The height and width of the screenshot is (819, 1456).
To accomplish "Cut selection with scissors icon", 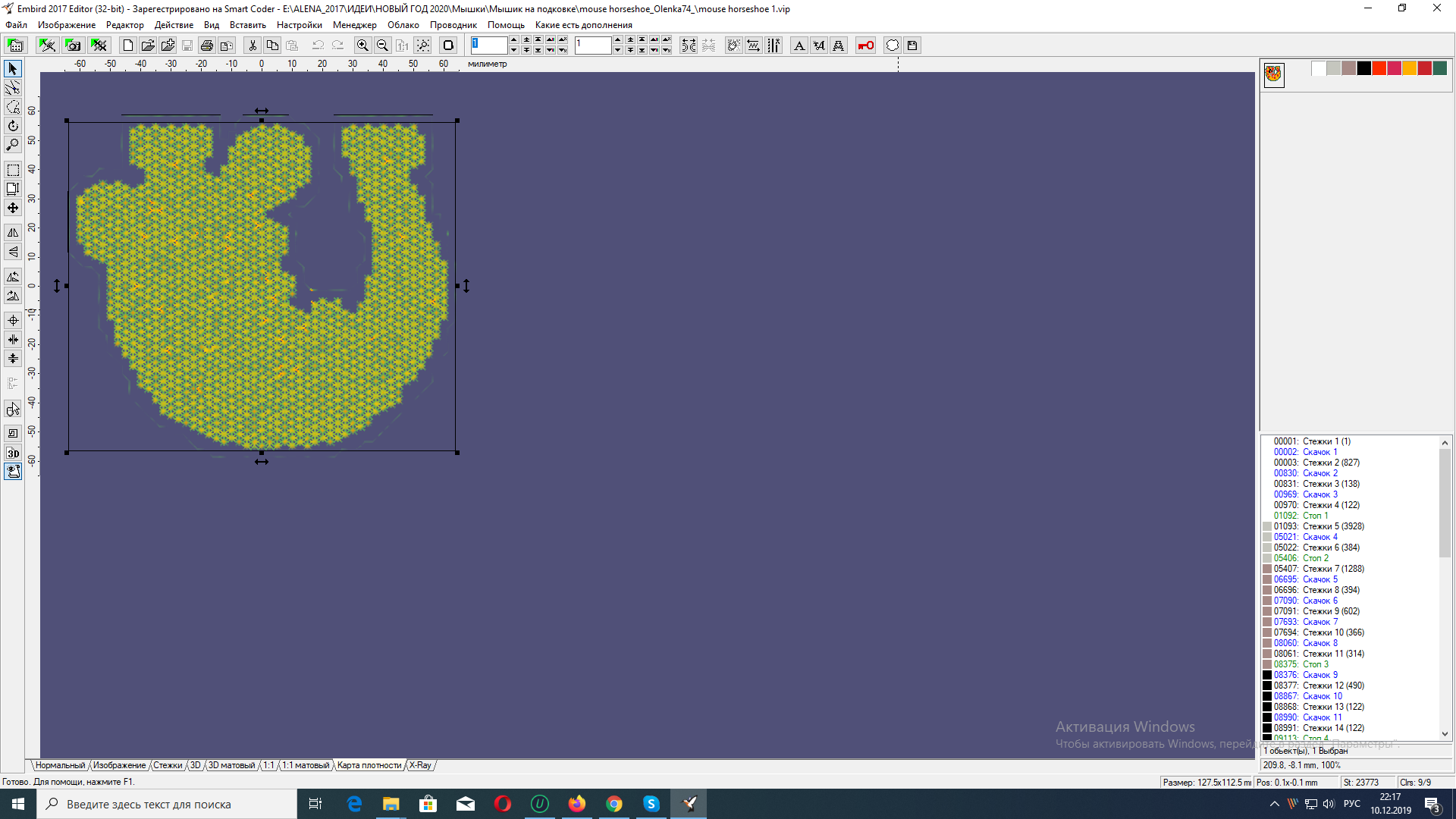I will click(253, 45).
